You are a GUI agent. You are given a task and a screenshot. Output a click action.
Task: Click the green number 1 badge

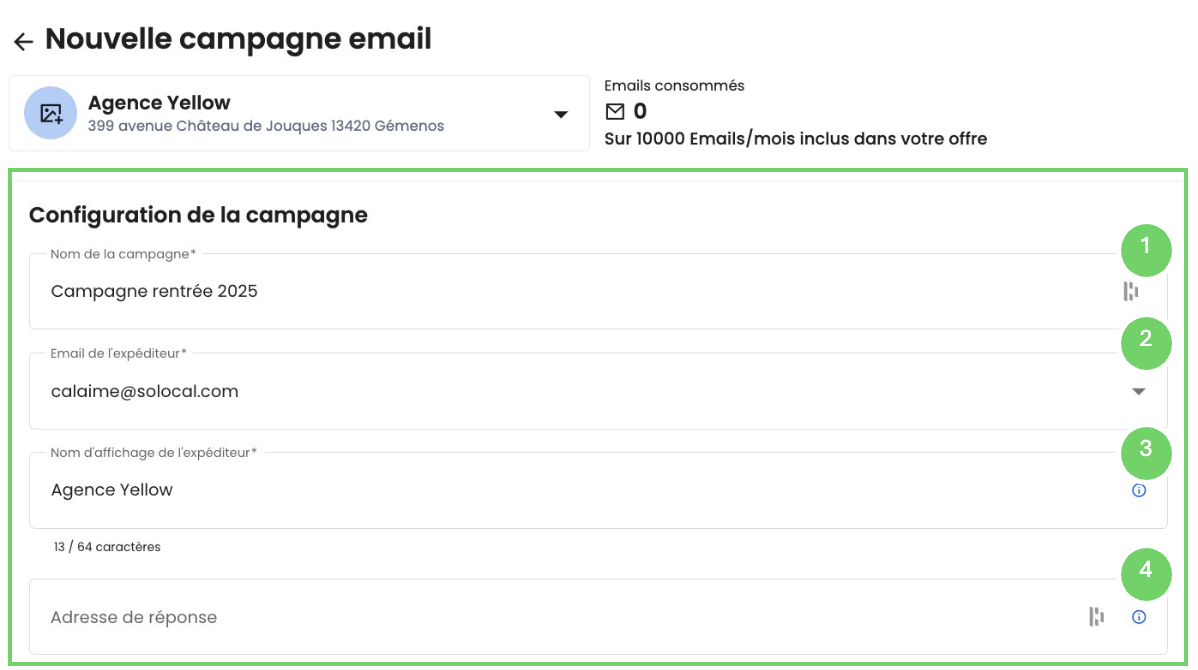point(1145,250)
